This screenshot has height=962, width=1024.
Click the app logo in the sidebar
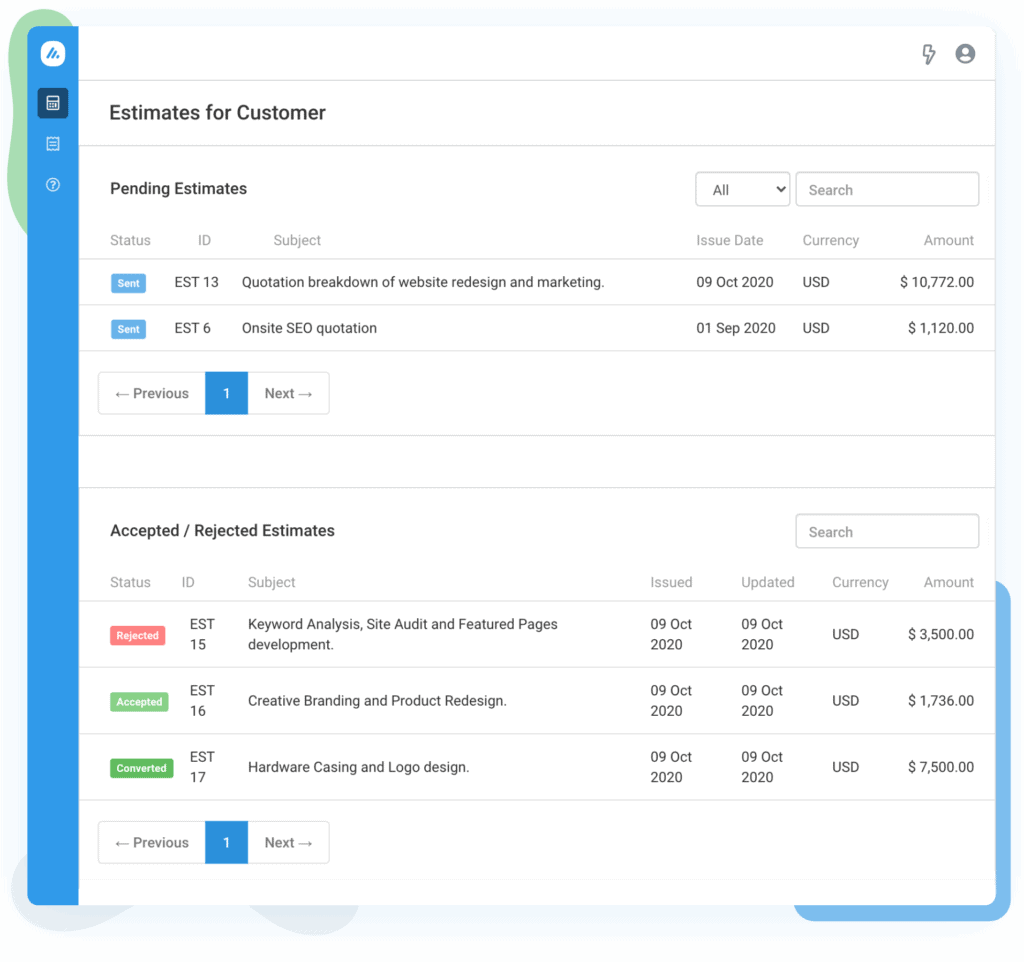pos(53,54)
